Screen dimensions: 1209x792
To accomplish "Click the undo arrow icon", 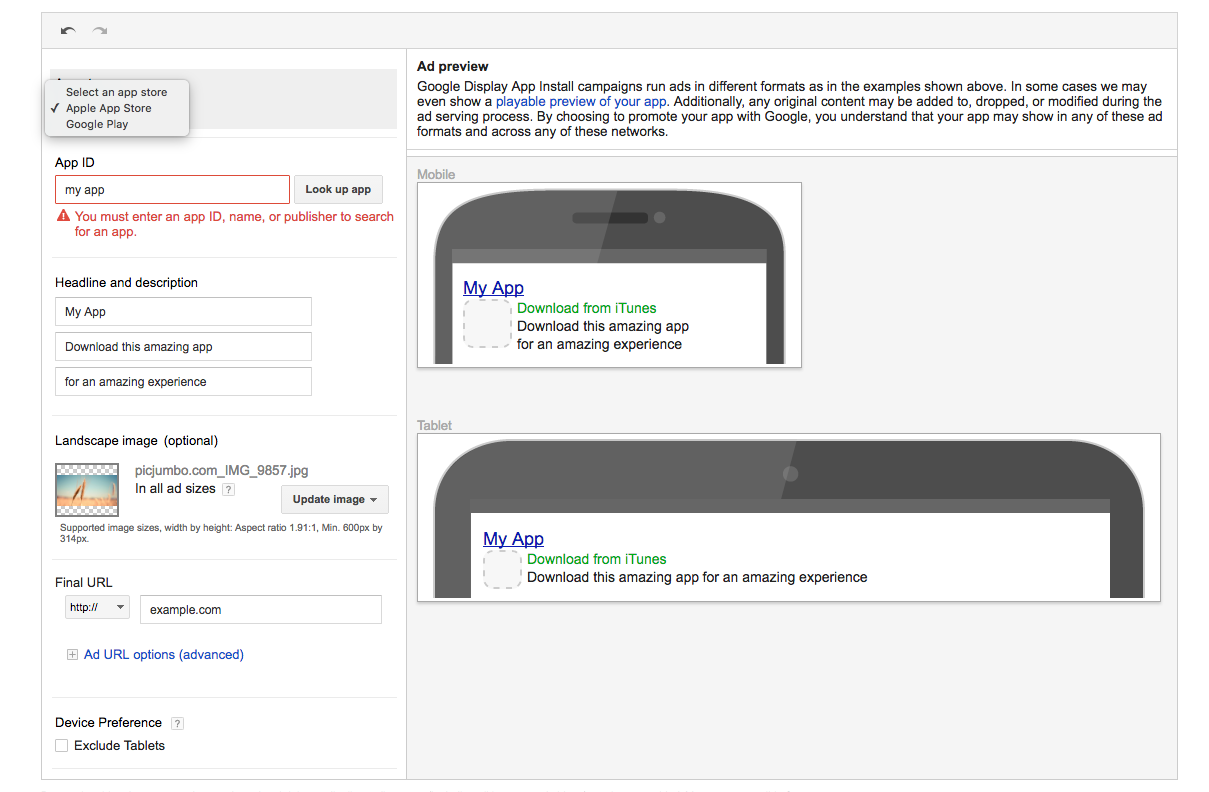I will 68,31.
